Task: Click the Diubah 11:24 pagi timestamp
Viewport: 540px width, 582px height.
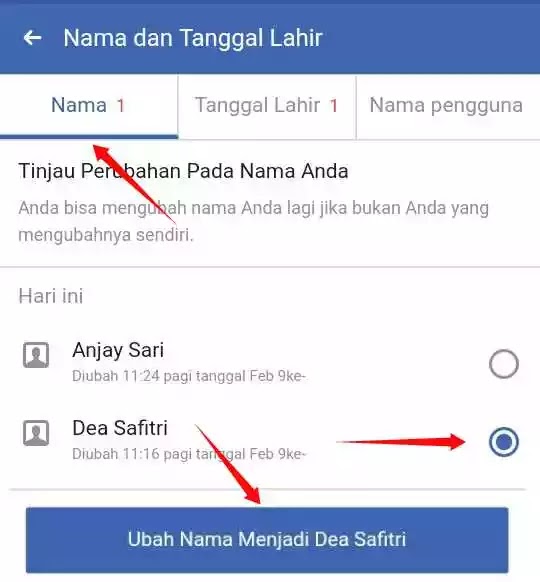Action: (x=189, y=376)
